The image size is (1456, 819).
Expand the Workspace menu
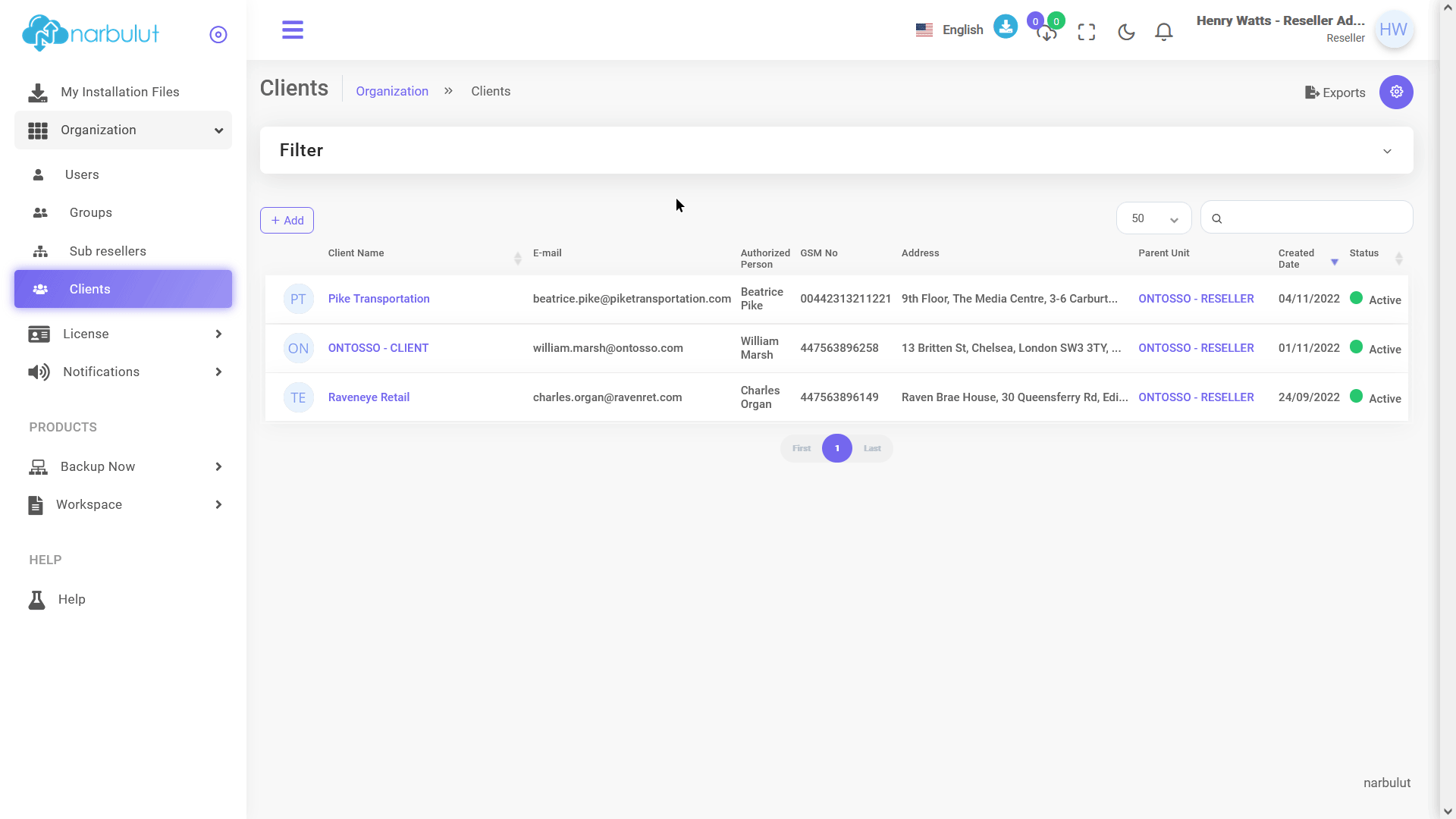pos(123,504)
